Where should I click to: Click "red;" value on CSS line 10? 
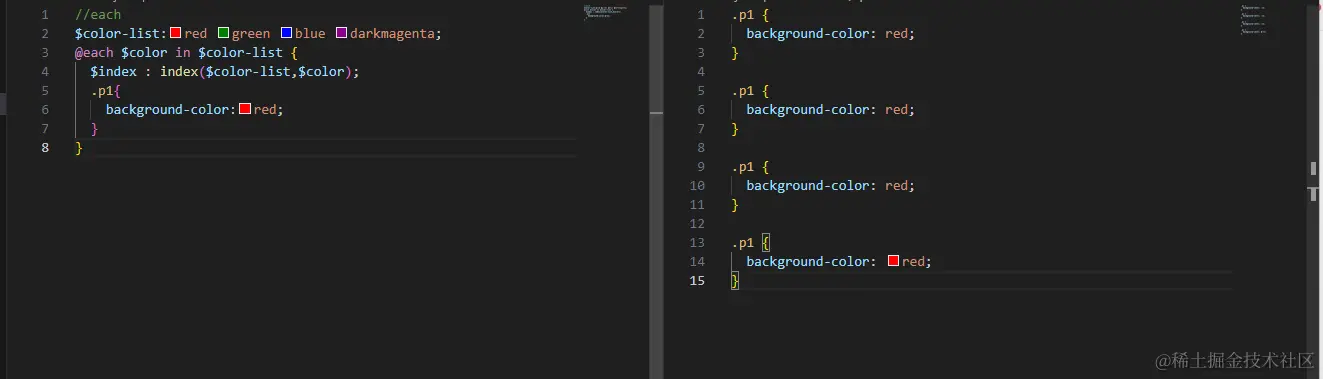coord(900,185)
